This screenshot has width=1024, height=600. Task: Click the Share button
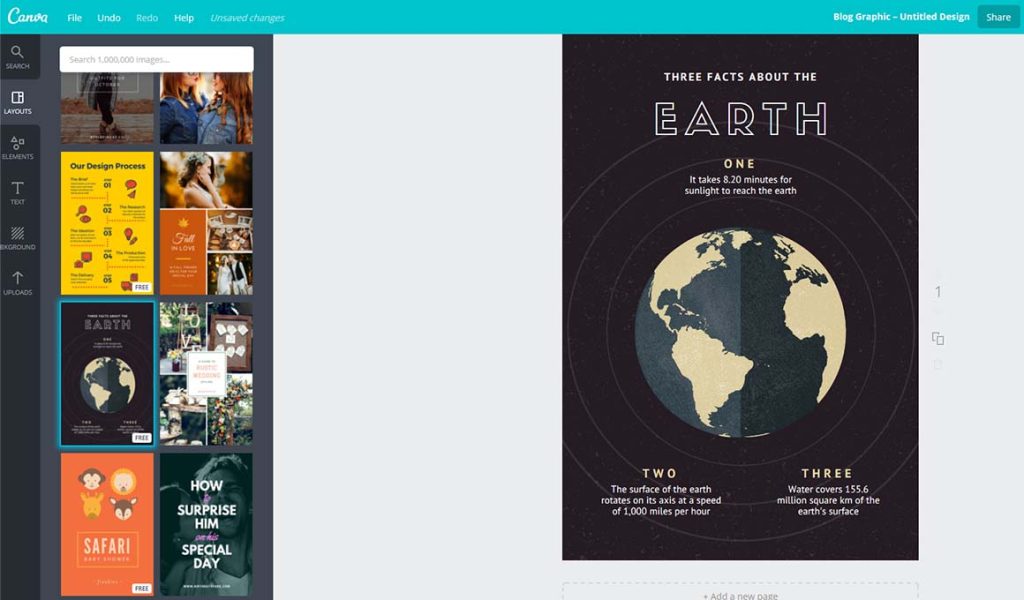[x=998, y=17]
